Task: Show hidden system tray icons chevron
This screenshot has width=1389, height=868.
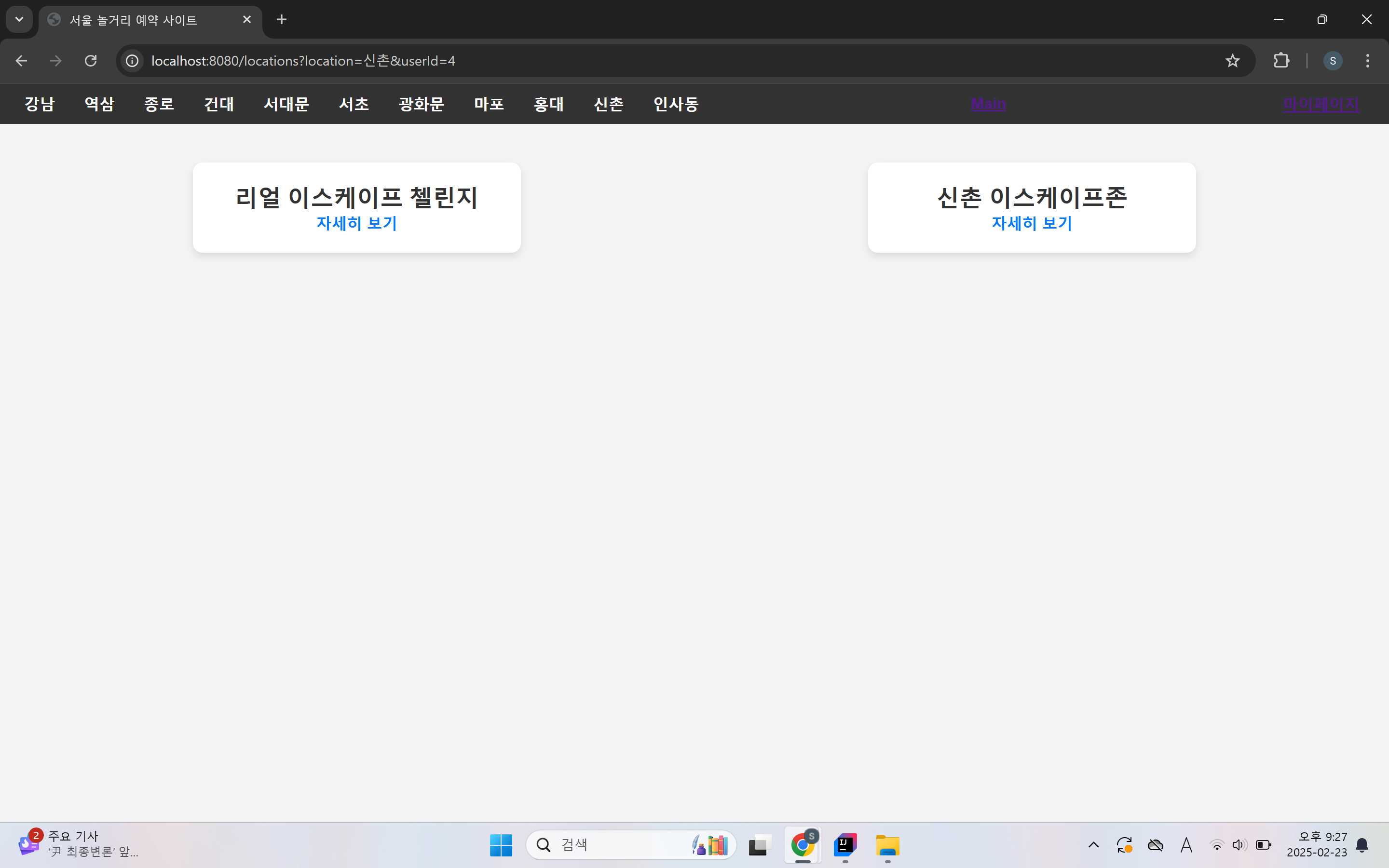Action: point(1093,845)
